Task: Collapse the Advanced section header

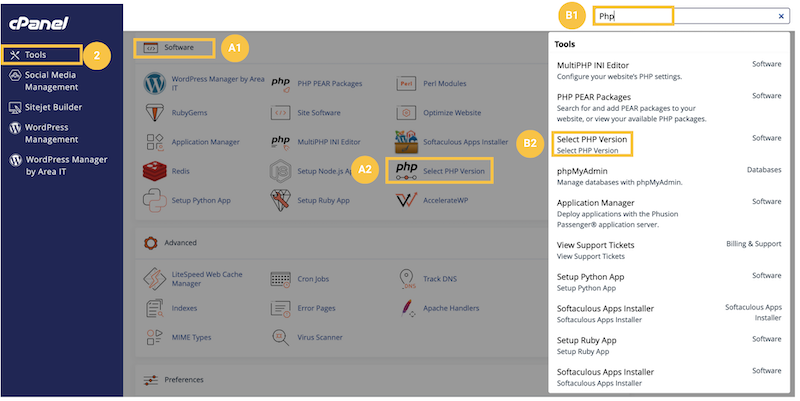Action: [x=180, y=242]
